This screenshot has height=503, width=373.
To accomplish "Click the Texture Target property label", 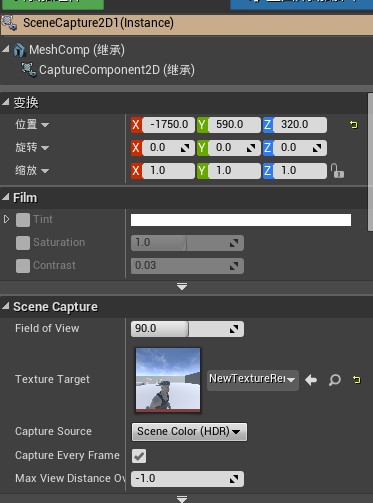I will 52,380.
